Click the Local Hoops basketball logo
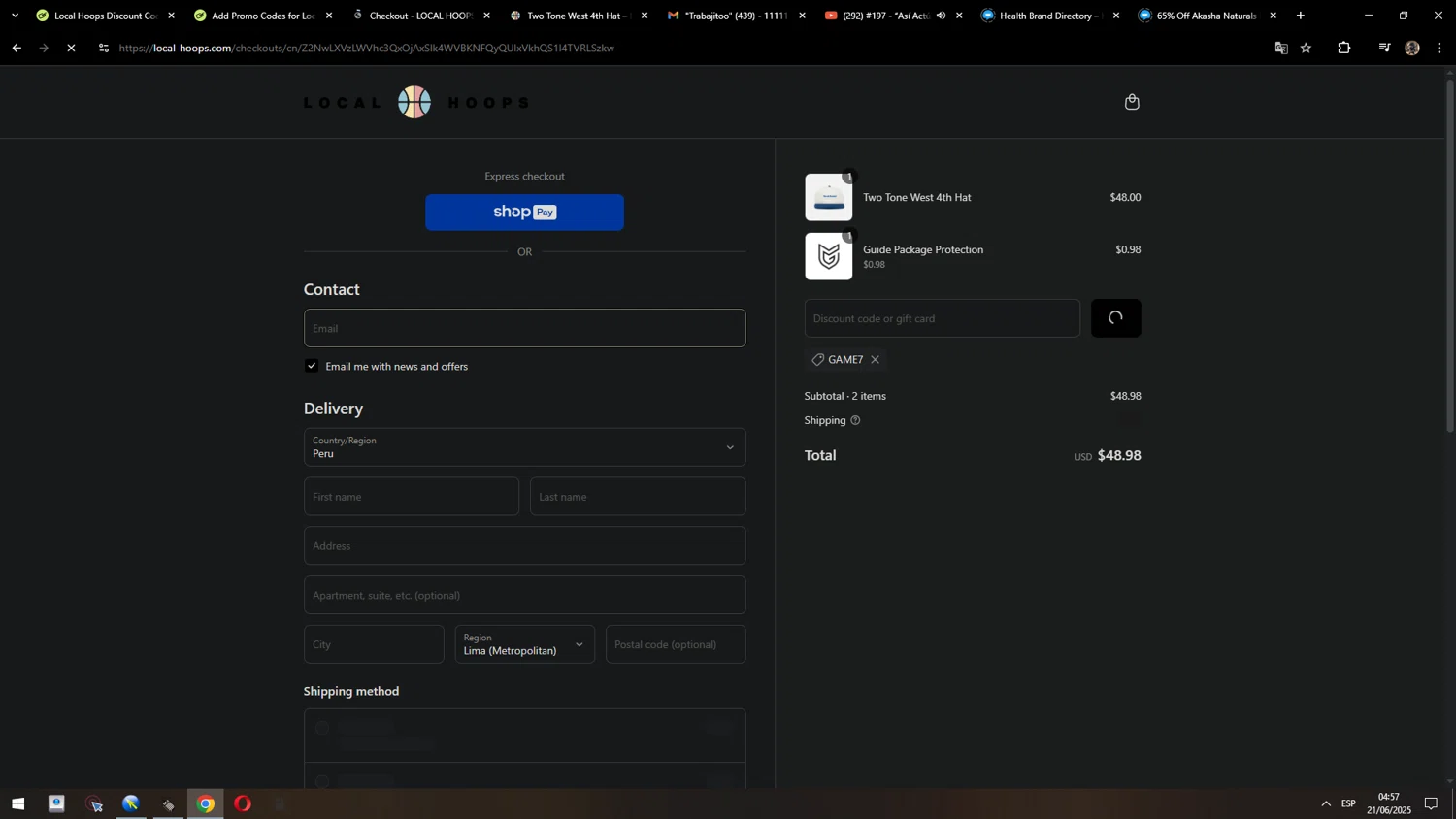The width and height of the screenshot is (1456, 819). (415, 102)
